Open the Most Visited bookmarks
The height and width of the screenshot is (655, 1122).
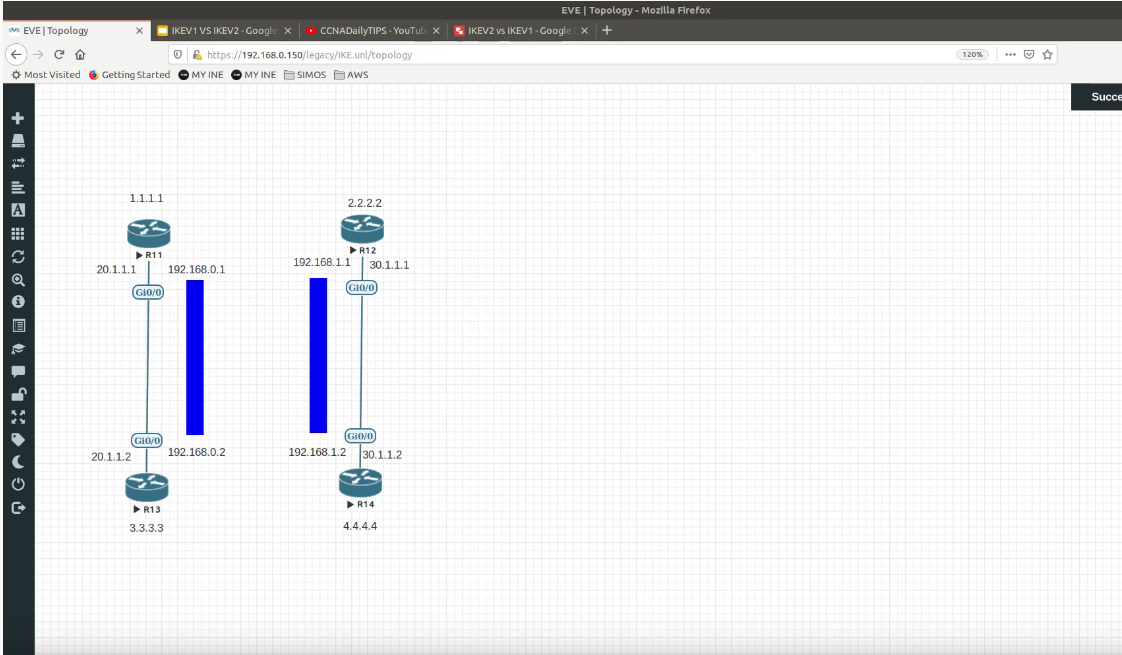point(46,74)
